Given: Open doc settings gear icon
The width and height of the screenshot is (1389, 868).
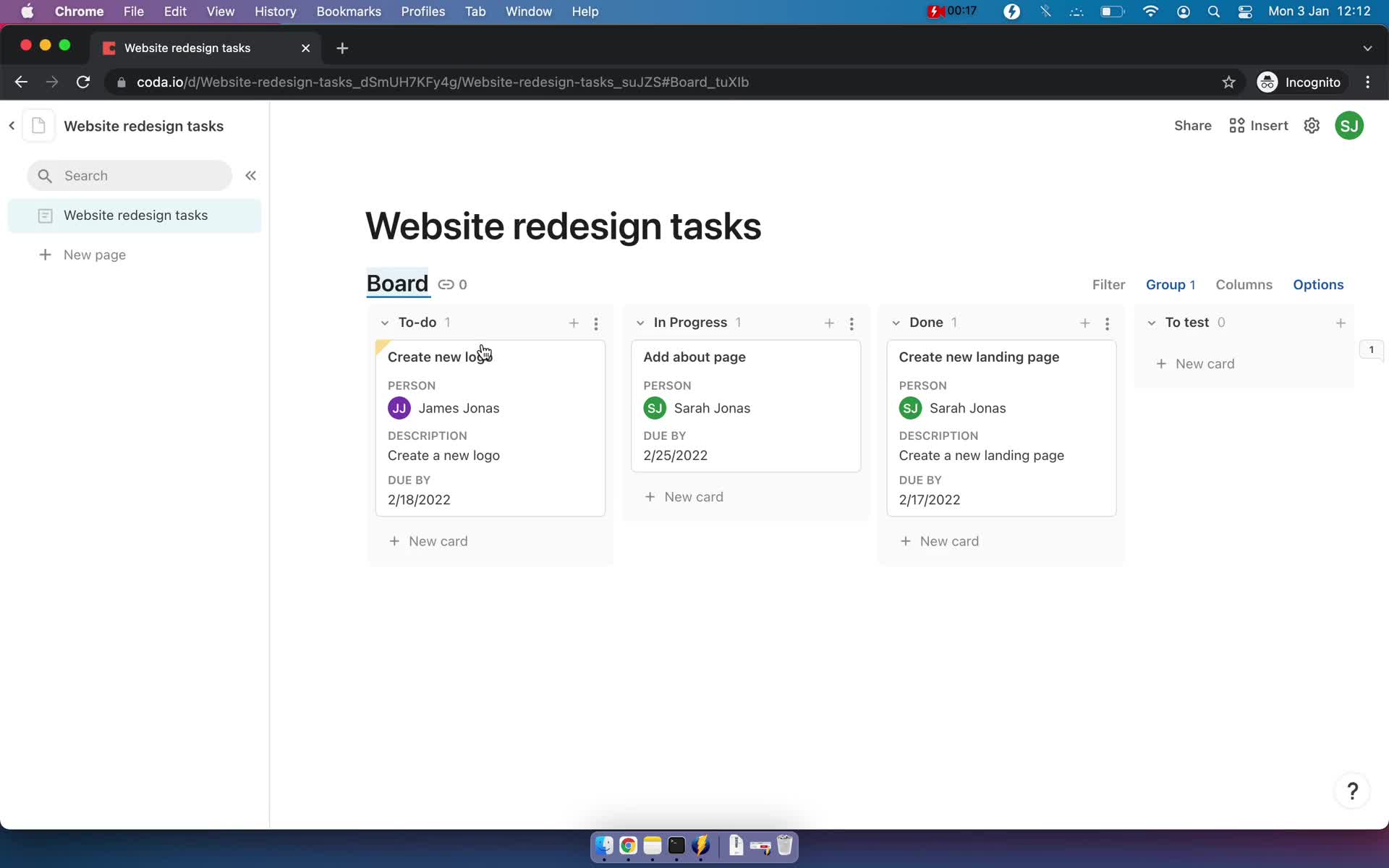Looking at the screenshot, I should click(x=1312, y=126).
